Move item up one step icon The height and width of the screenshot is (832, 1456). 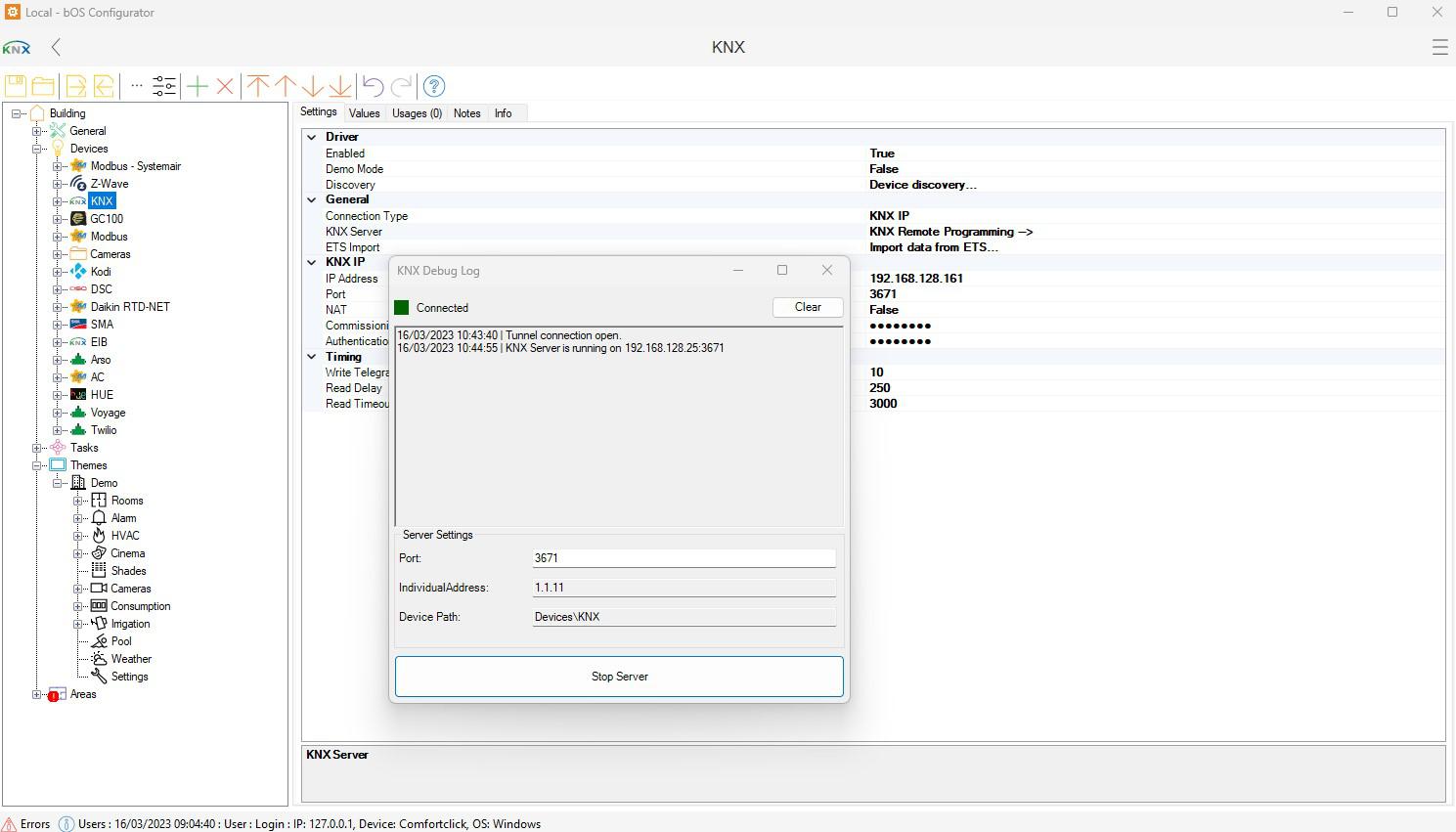tap(286, 86)
